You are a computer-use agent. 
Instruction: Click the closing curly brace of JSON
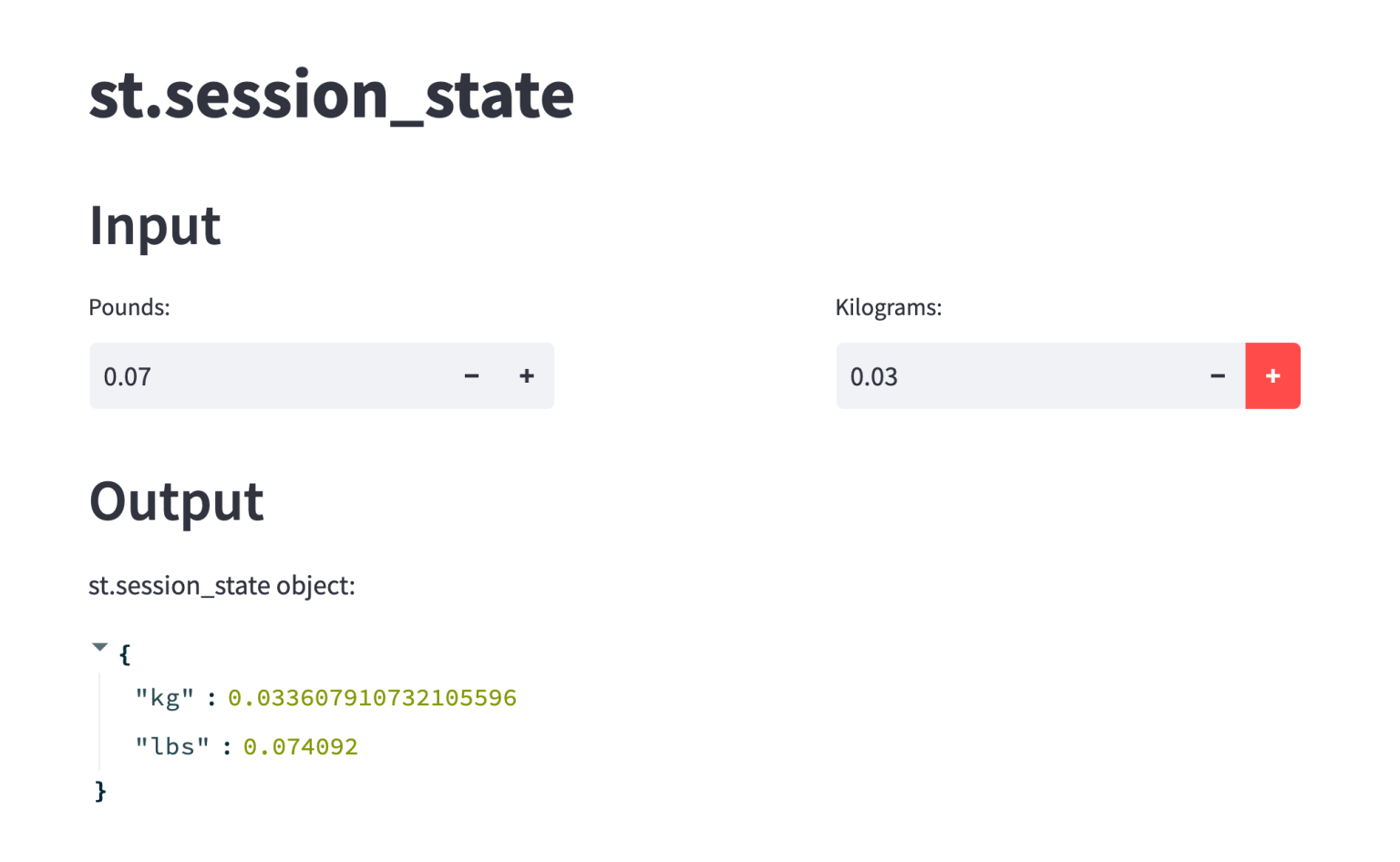click(101, 791)
